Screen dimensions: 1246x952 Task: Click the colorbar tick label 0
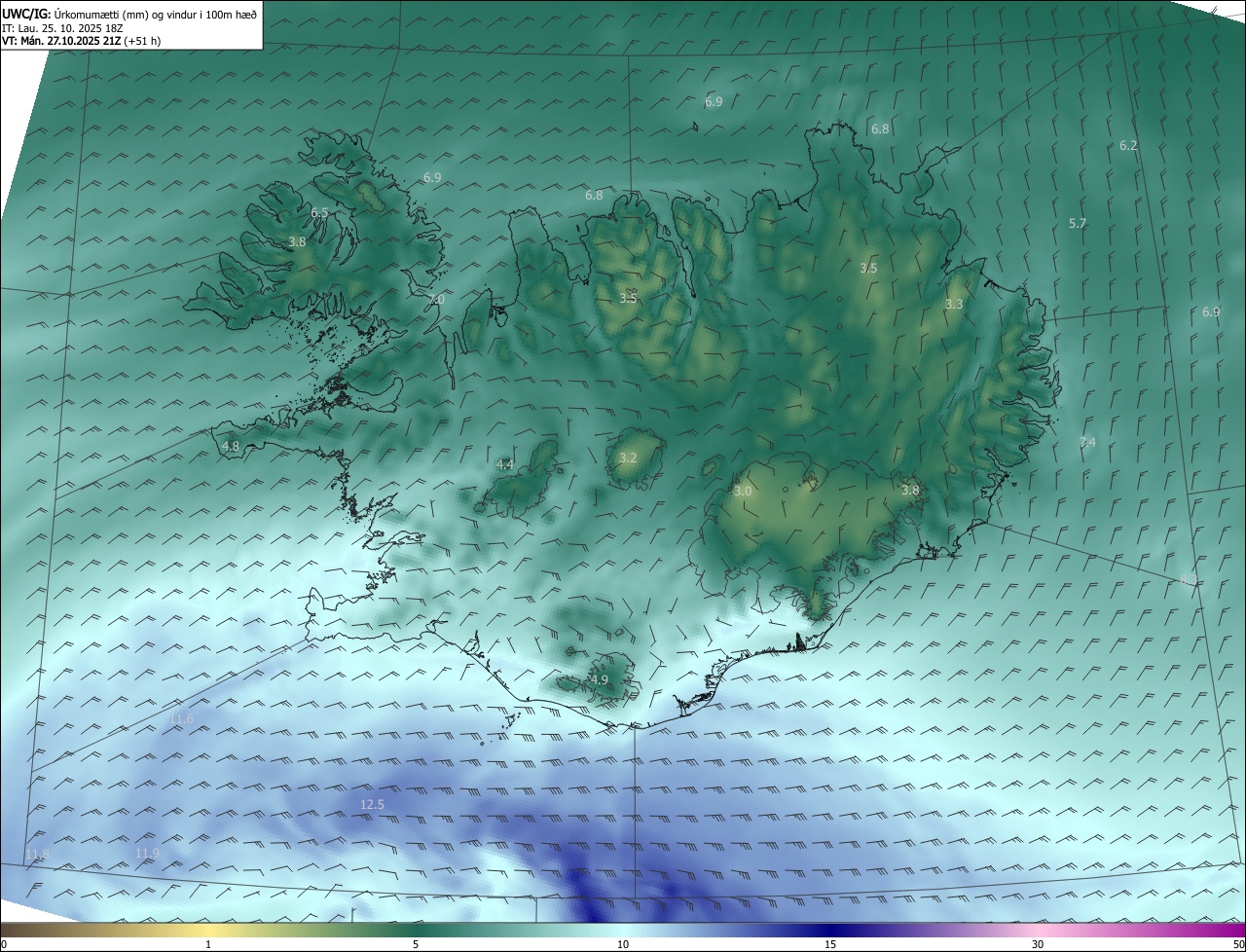pyautogui.click(x=3, y=944)
